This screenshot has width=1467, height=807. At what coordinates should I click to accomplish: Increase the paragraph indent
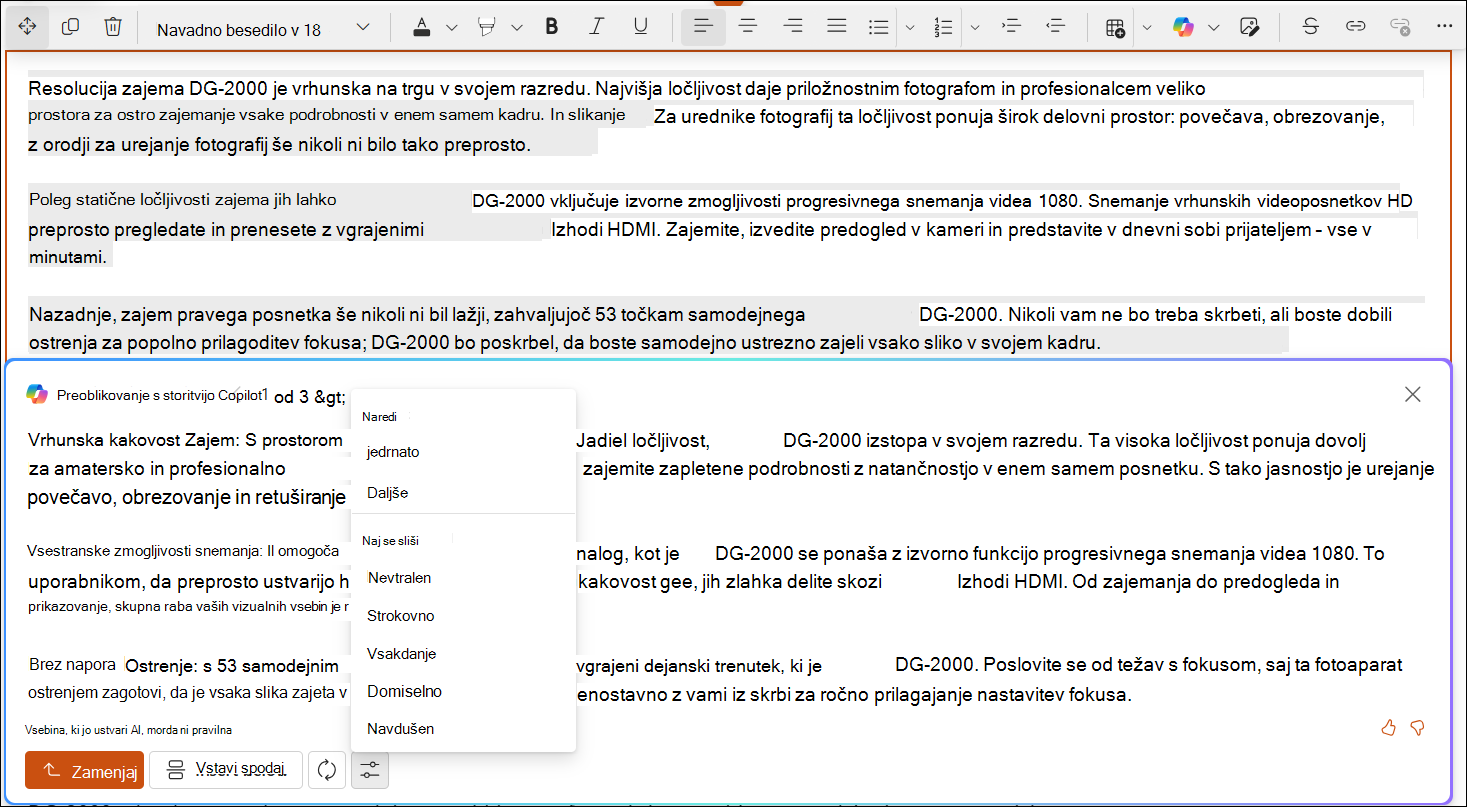pos(1011,27)
